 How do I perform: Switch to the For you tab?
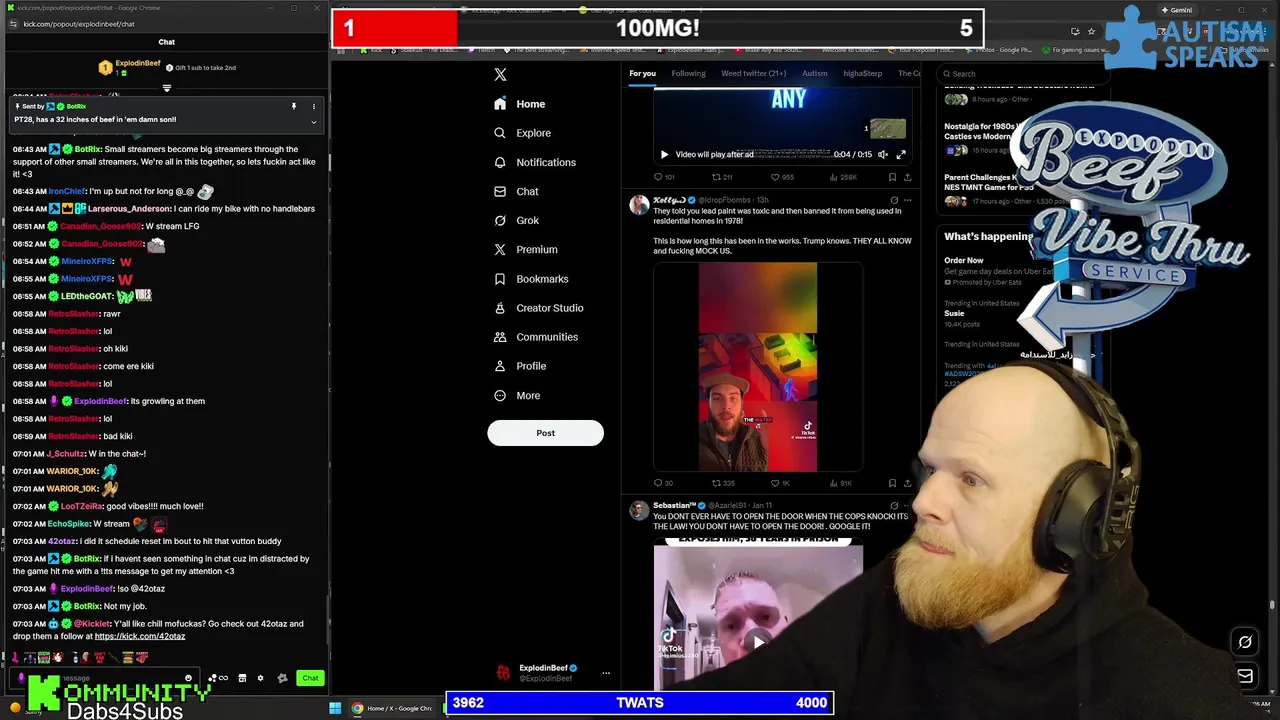(x=642, y=73)
